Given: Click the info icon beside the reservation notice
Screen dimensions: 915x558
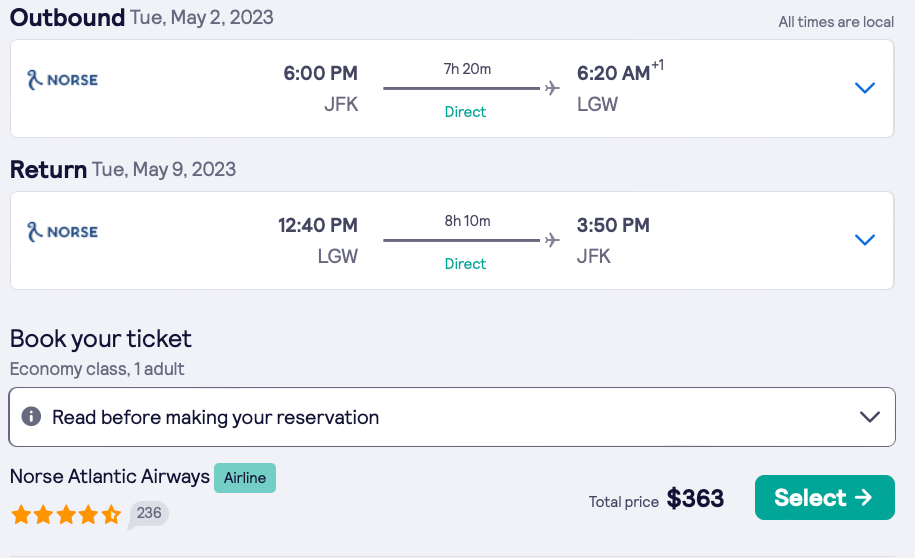Looking at the screenshot, I should point(31,417).
